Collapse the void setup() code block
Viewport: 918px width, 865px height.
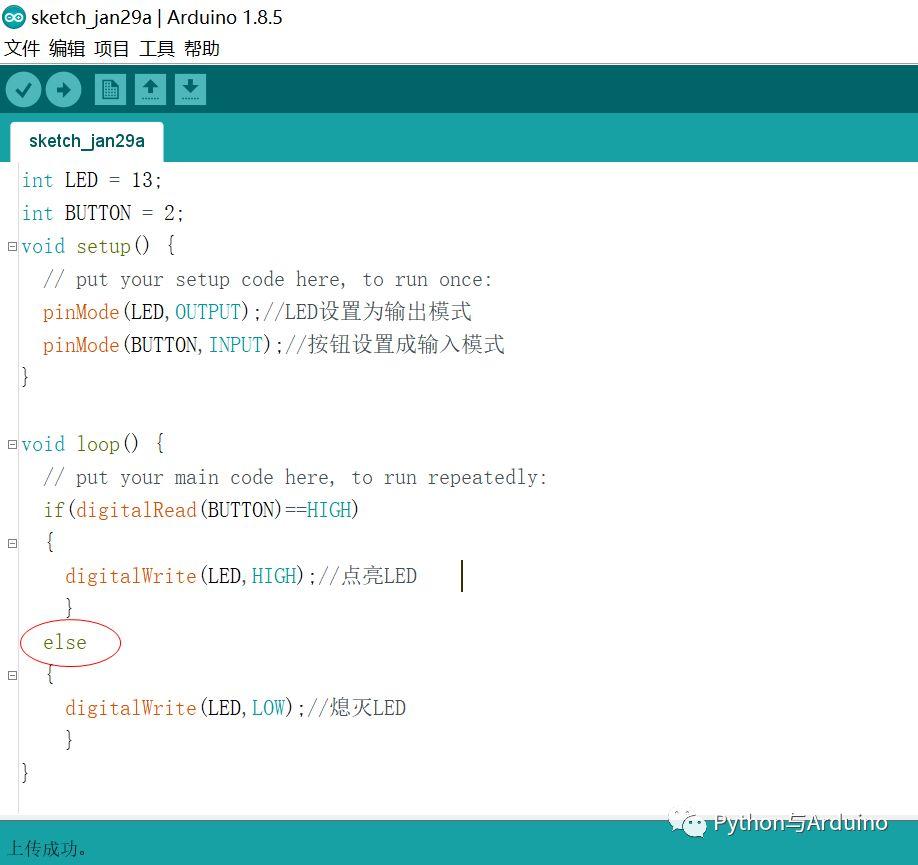pos(12,247)
